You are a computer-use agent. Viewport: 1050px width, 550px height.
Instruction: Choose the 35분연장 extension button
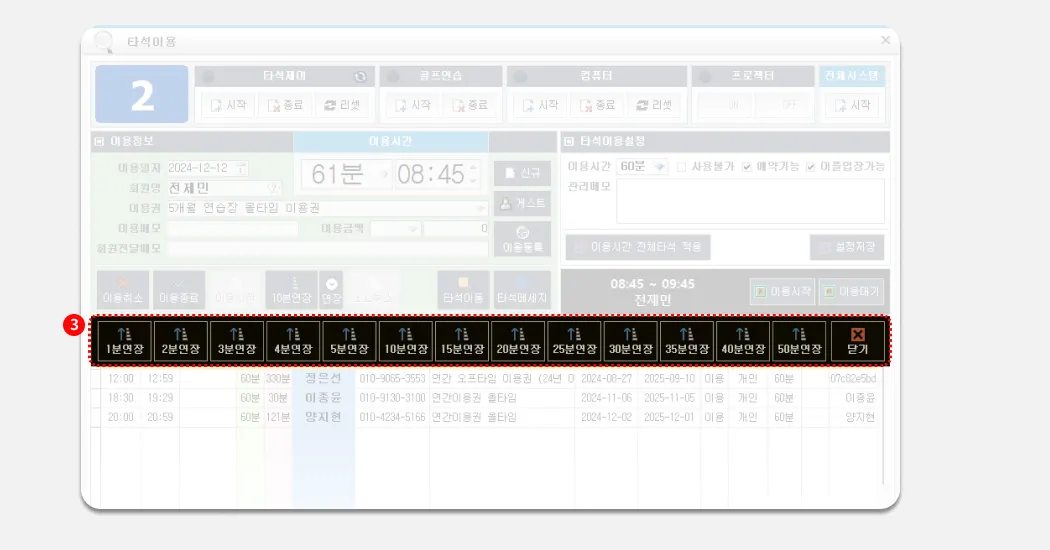coord(687,341)
